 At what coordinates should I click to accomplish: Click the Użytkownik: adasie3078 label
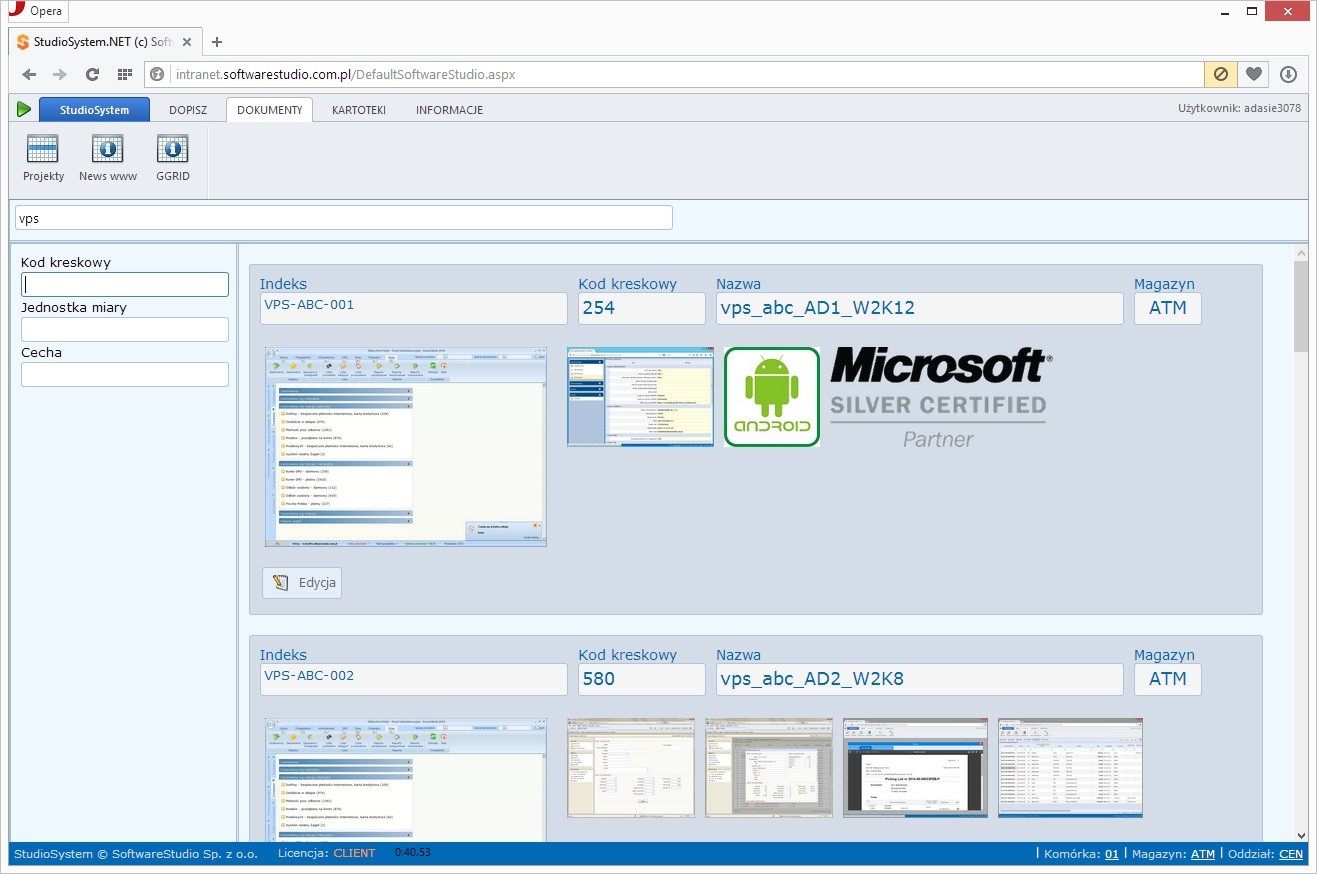tap(1239, 108)
